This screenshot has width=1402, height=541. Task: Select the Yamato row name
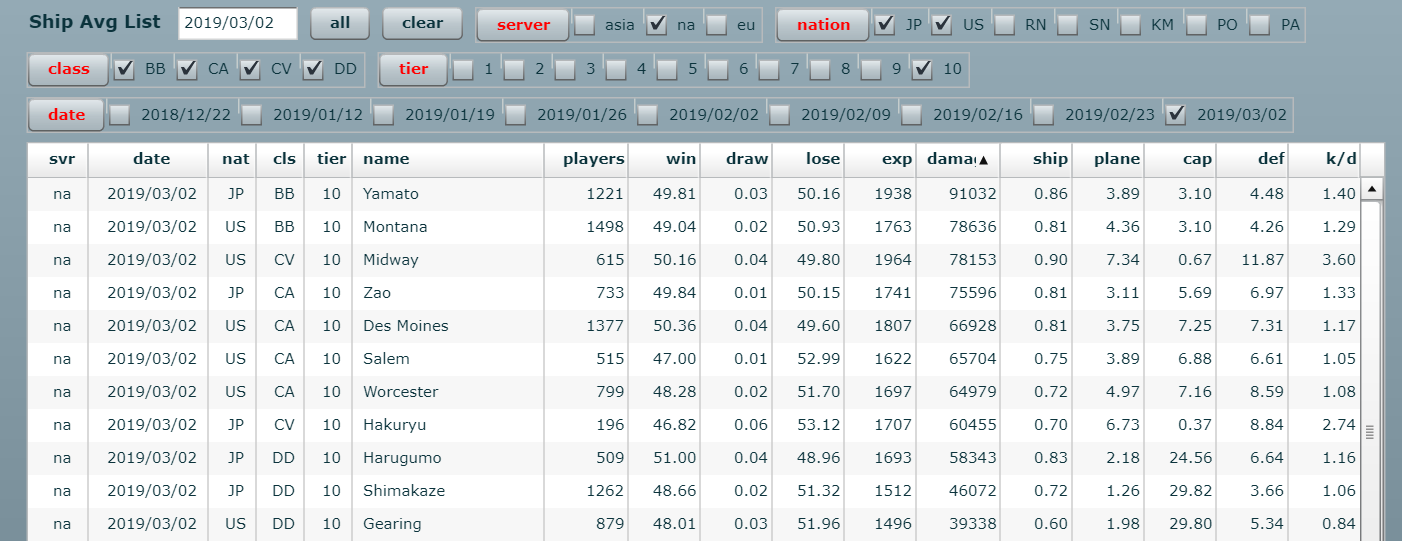[391, 194]
